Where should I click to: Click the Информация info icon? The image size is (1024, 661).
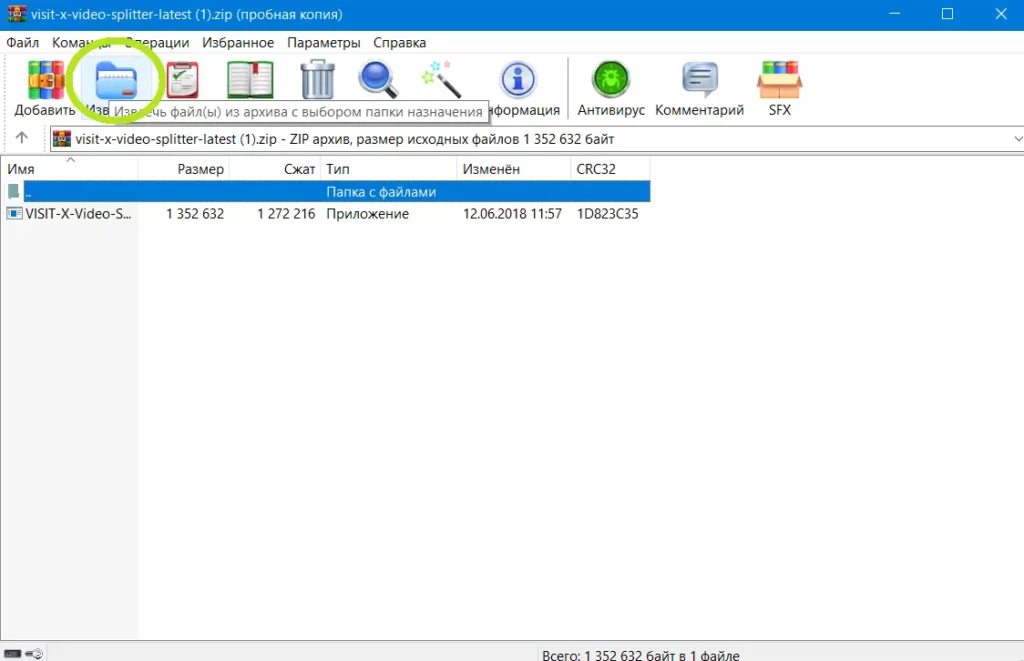click(x=518, y=80)
